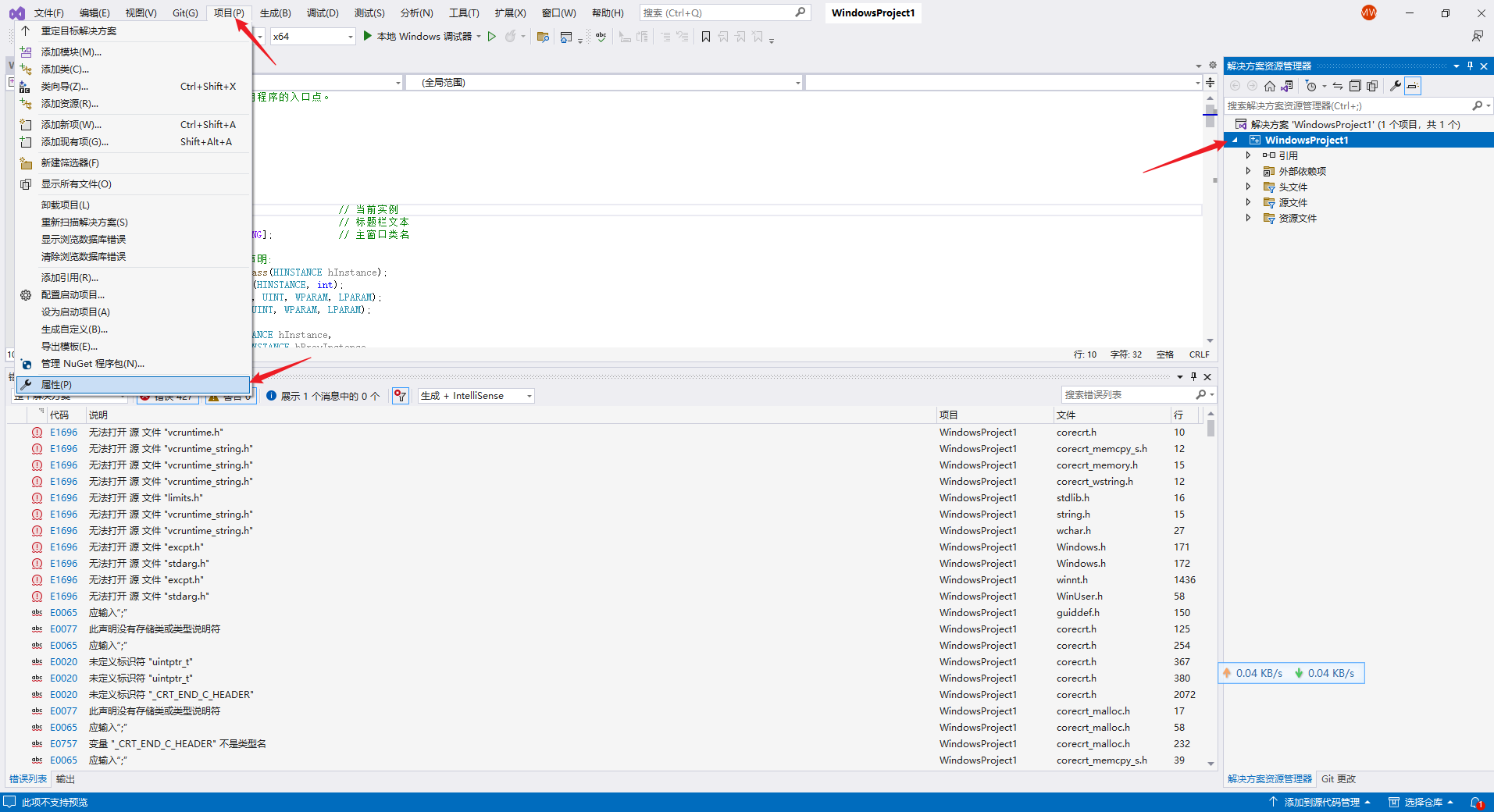Open the (全局范围) scope dropdown

(x=604, y=82)
